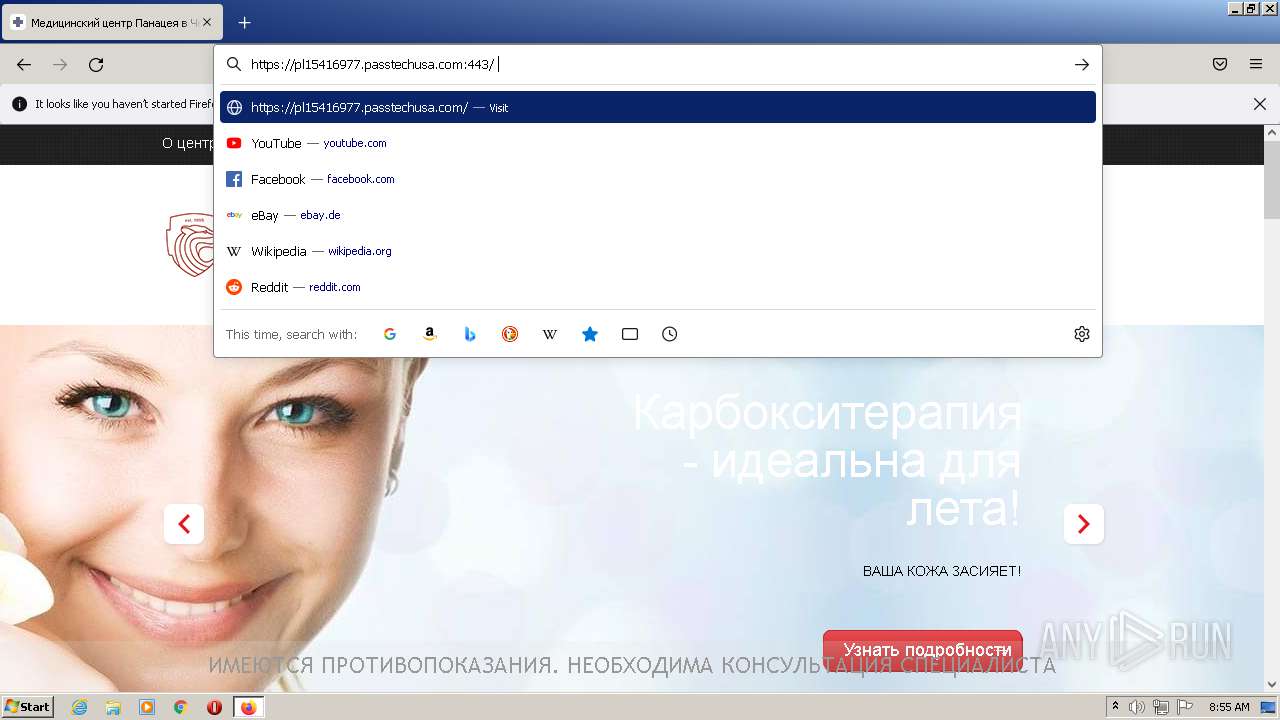Close the Медицинский центр Панацея tab
The width and height of the screenshot is (1280, 720).
[207, 22]
